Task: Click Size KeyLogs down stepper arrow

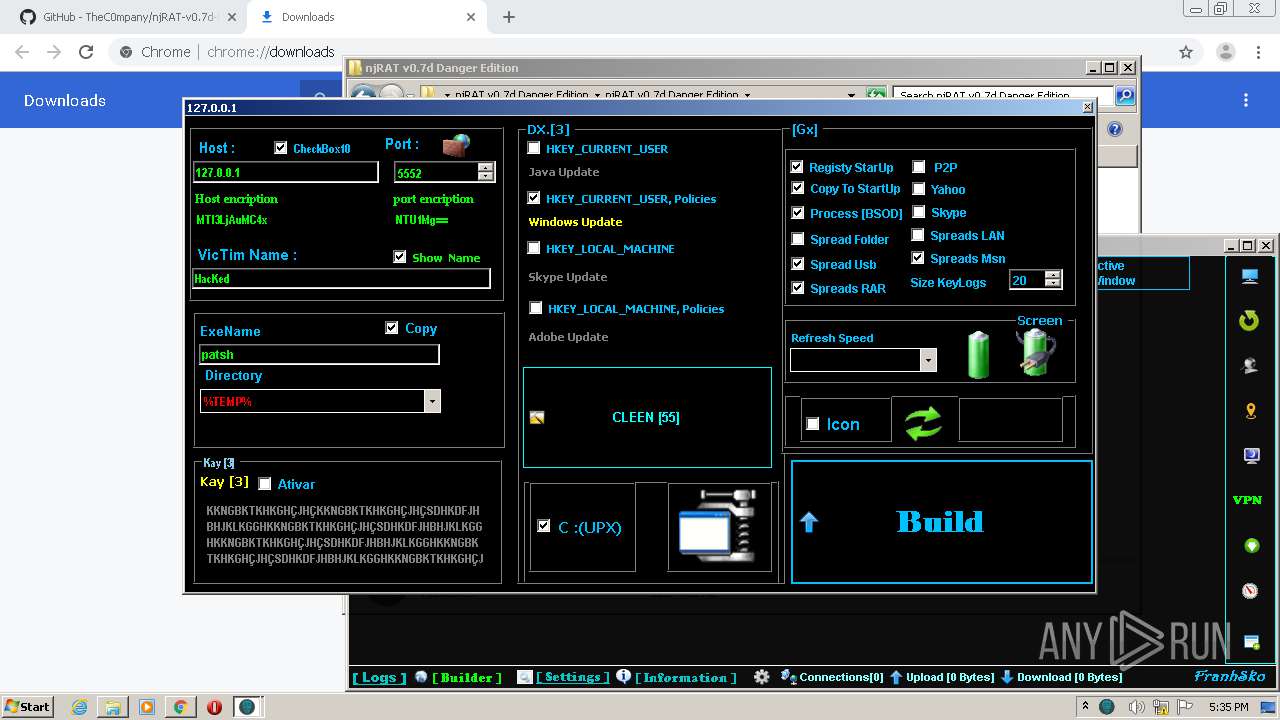Action: (x=1053, y=285)
